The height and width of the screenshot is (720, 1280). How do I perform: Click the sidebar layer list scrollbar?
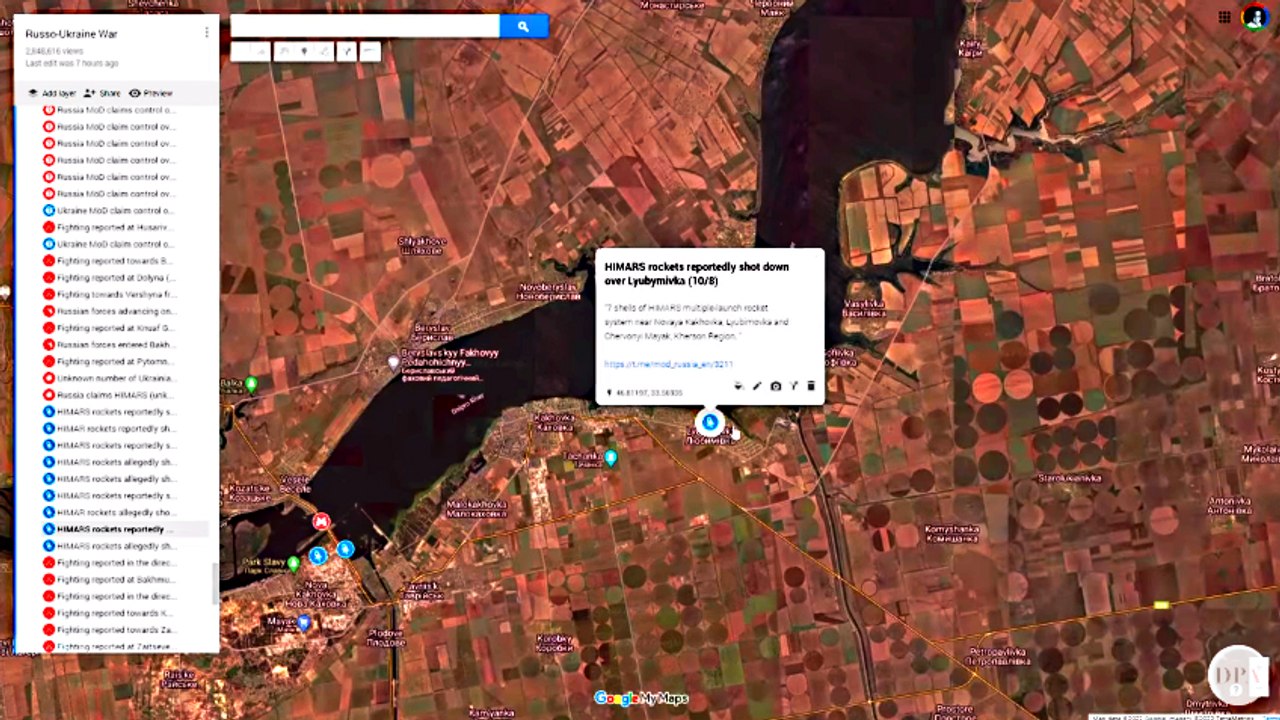[215, 583]
